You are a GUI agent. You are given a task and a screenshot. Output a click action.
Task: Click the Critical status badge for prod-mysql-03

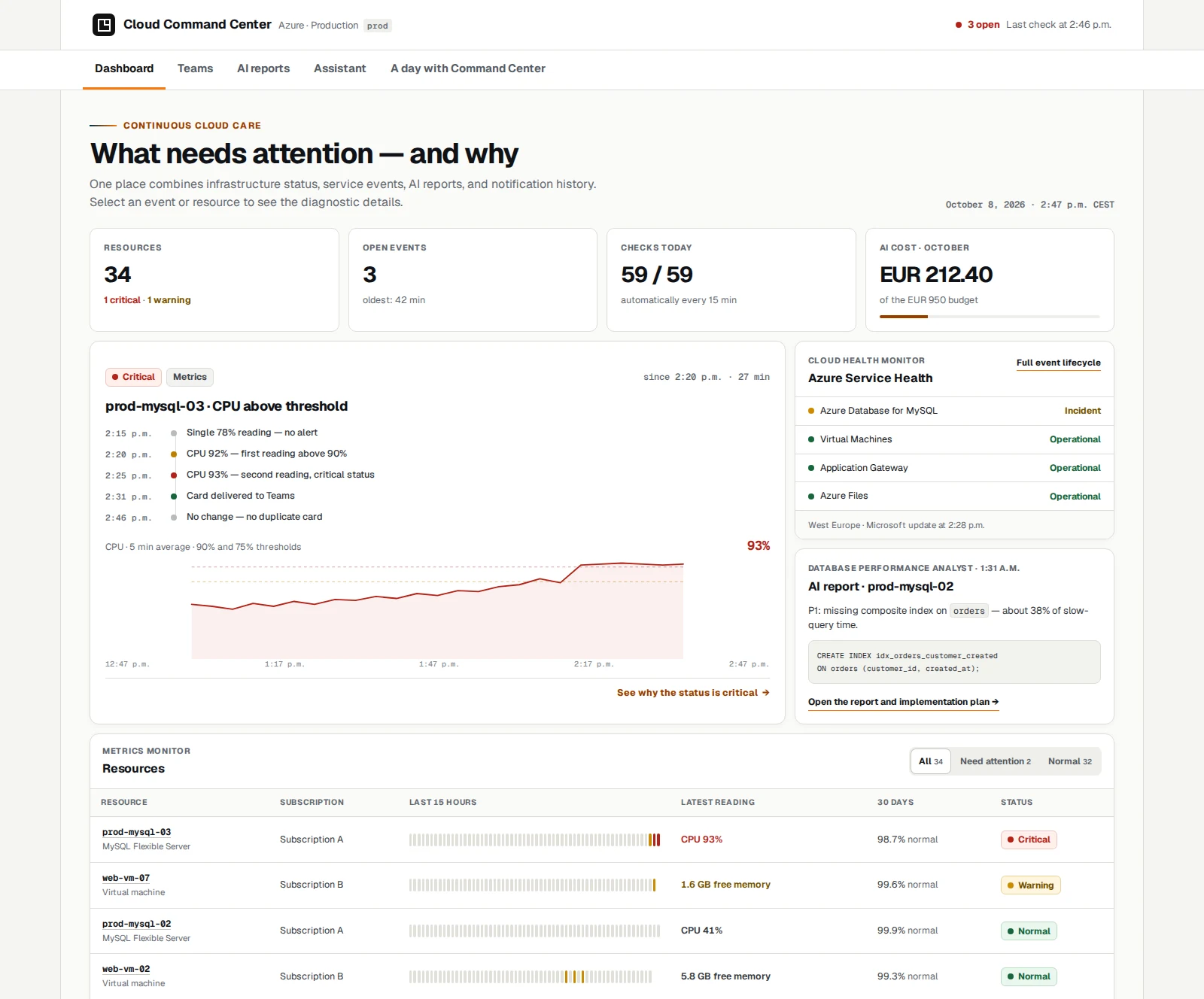pyautogui.click(x=1029, y=840)
